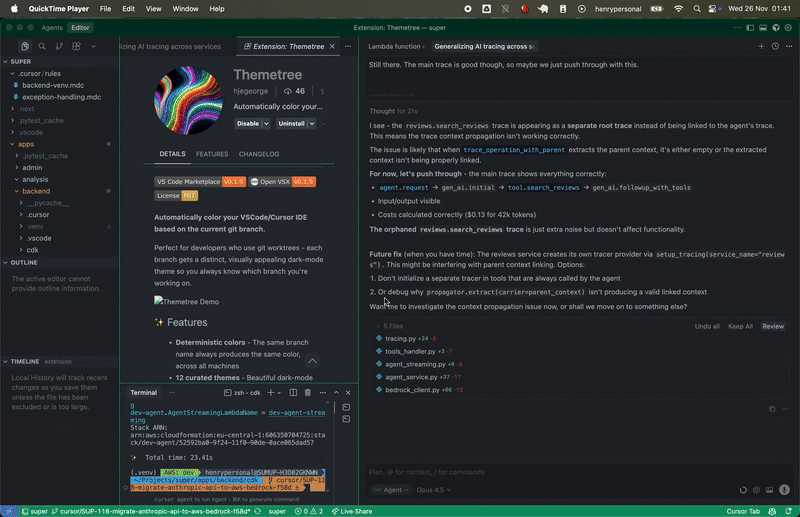Add a new terminal with plus
Viewport: 800px width, 517px height.
pyautogui.click(x=270, y=392)
